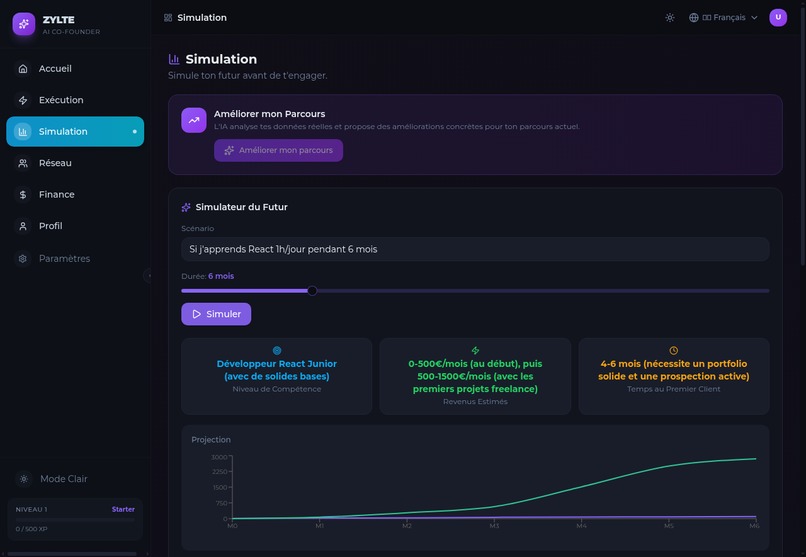This screenshot has width=806, height=557.
Task: Collapse the sidebar with the chevron handle
Action: coord(149,276)
